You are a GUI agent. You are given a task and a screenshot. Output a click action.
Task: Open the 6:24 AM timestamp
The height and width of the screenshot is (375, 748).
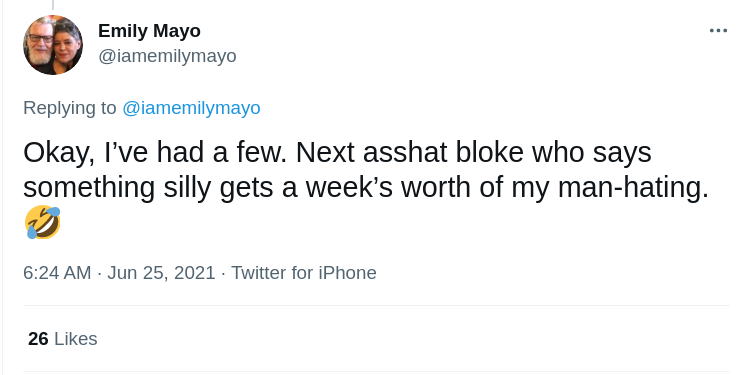click(x=57, y=273)
